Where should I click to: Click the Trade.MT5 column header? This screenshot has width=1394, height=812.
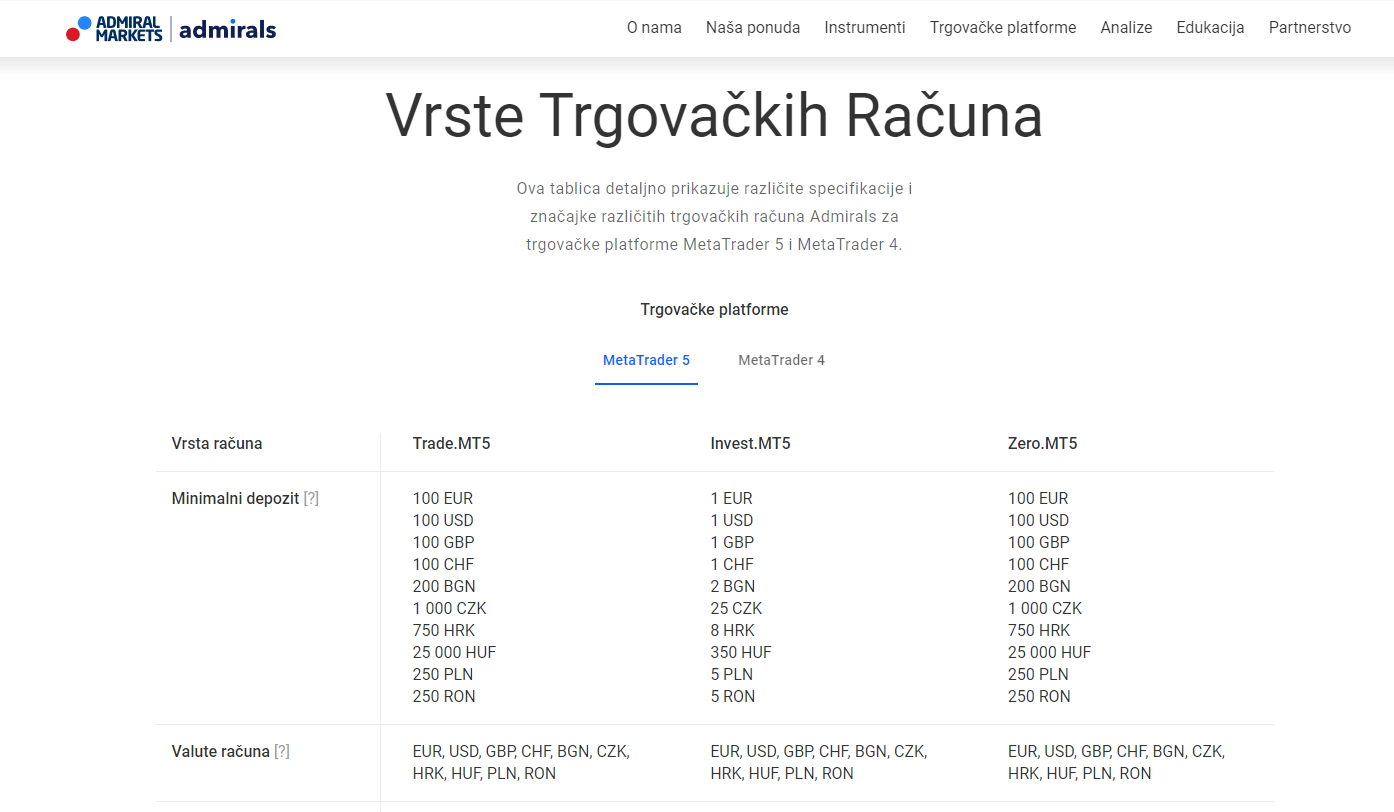coord(451,443)
